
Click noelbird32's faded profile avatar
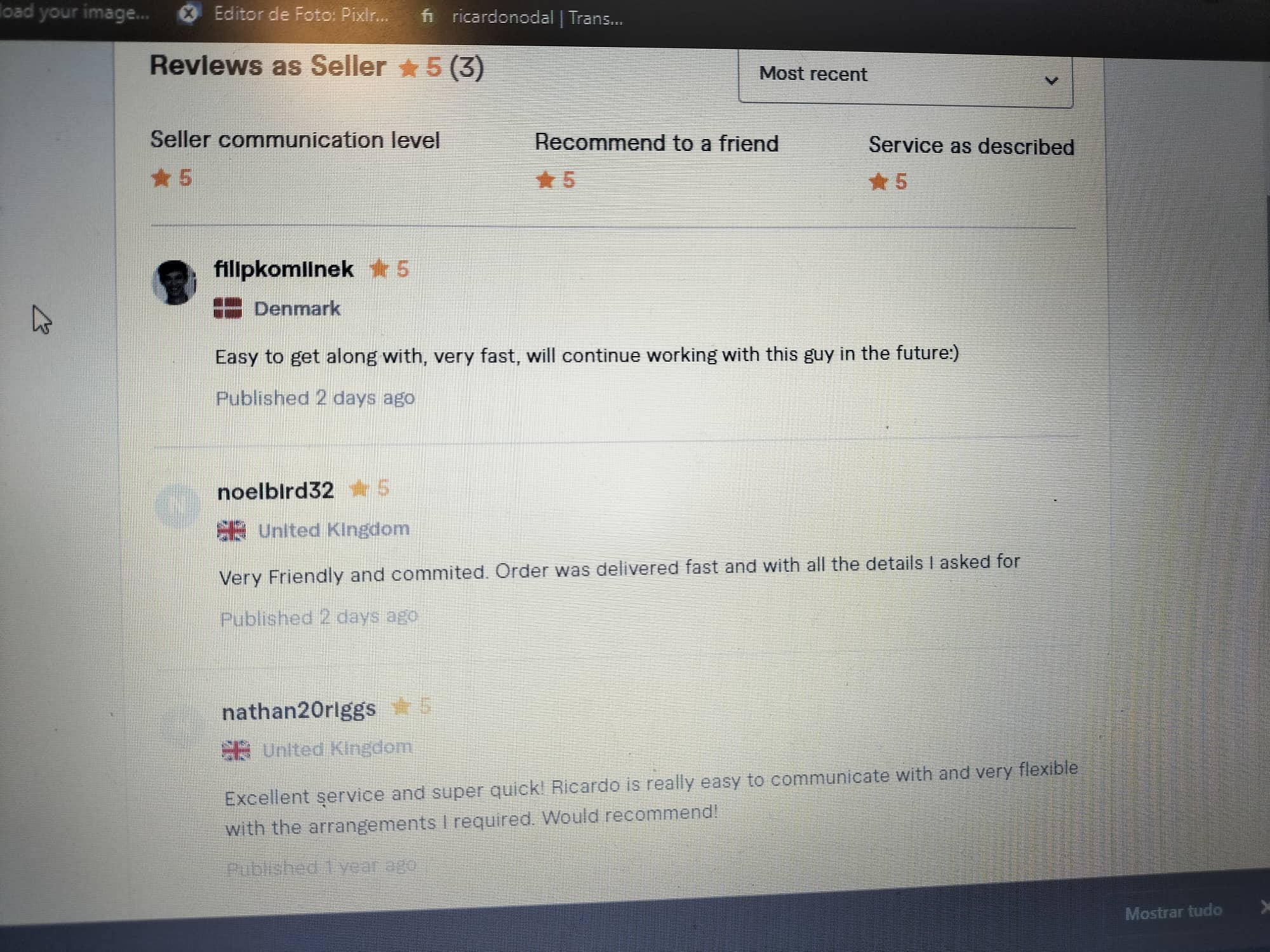(178, 505)
